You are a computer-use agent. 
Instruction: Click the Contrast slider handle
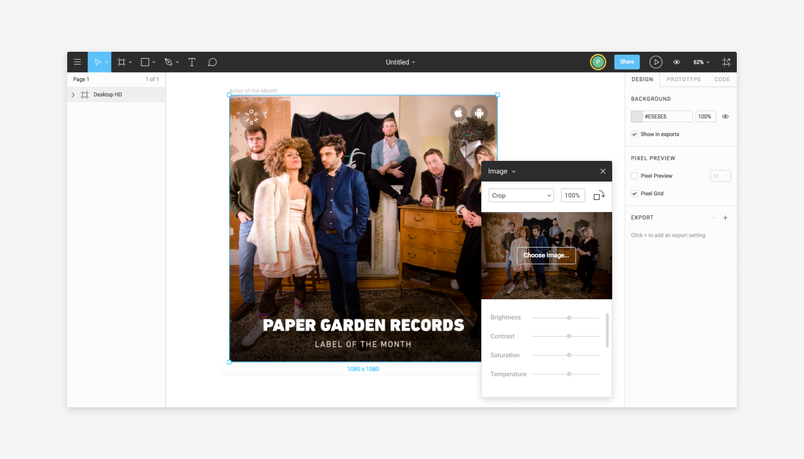pyautogui.click(x=569, y=336)
